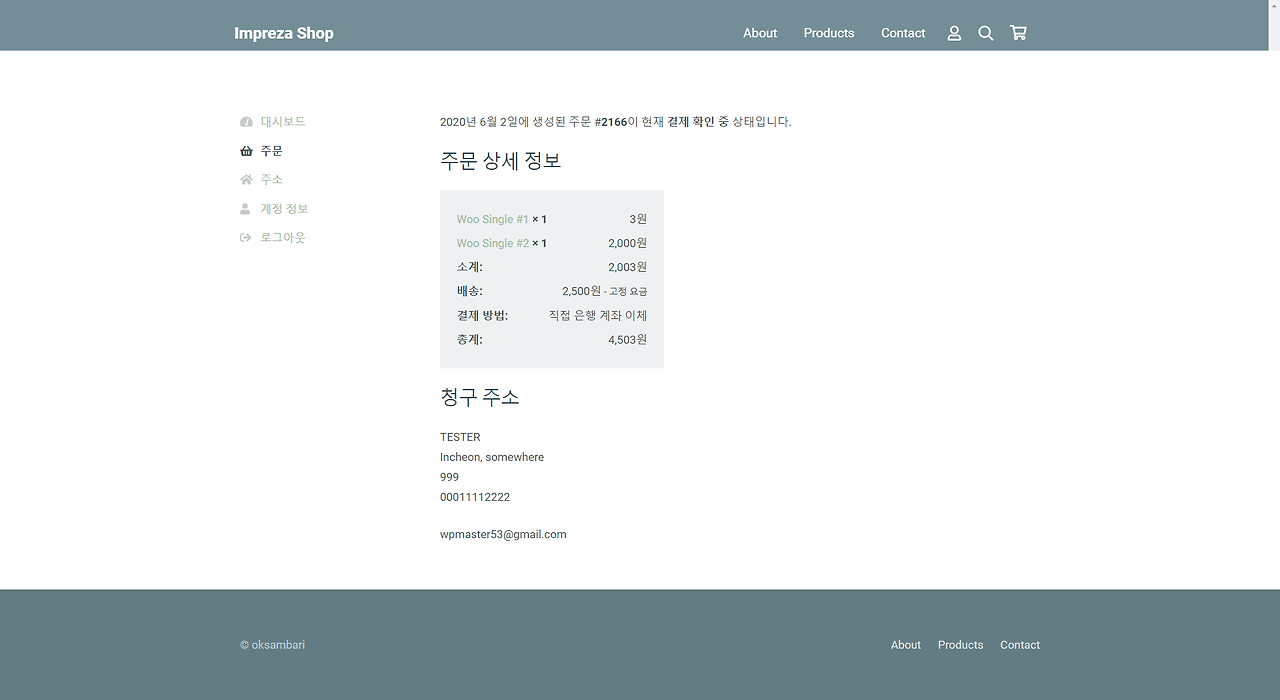
Task: Open the Woo Single #2 product link
Action: click(492, 242)
